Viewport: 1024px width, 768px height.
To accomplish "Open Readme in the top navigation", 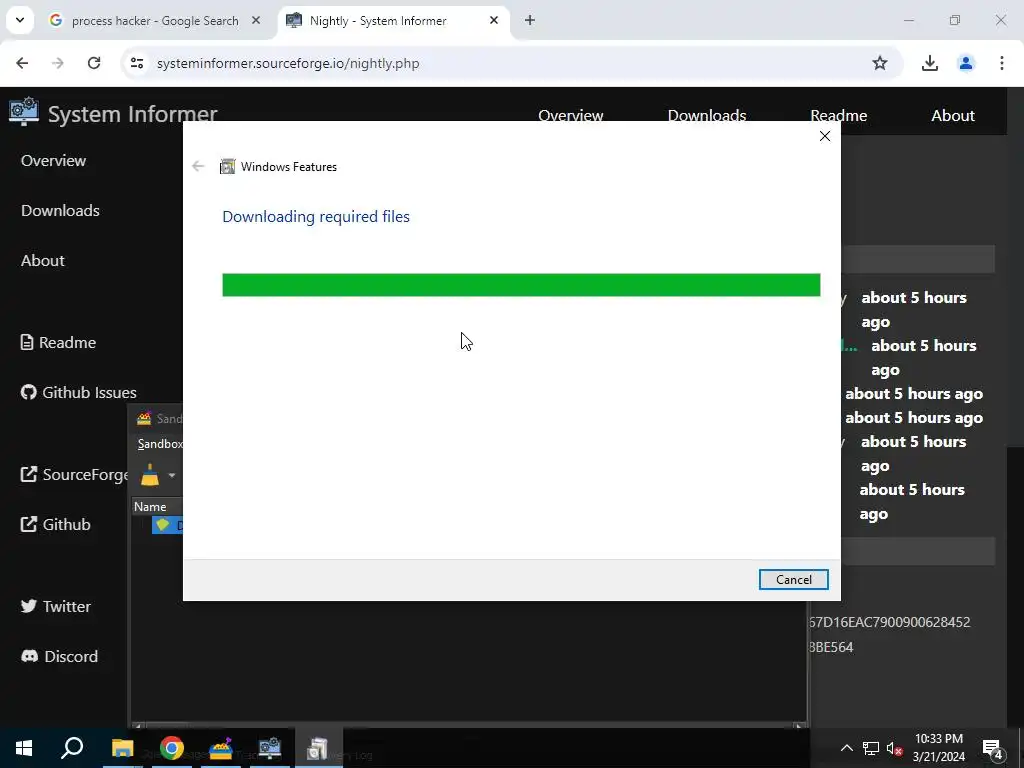I will (839, 116).
